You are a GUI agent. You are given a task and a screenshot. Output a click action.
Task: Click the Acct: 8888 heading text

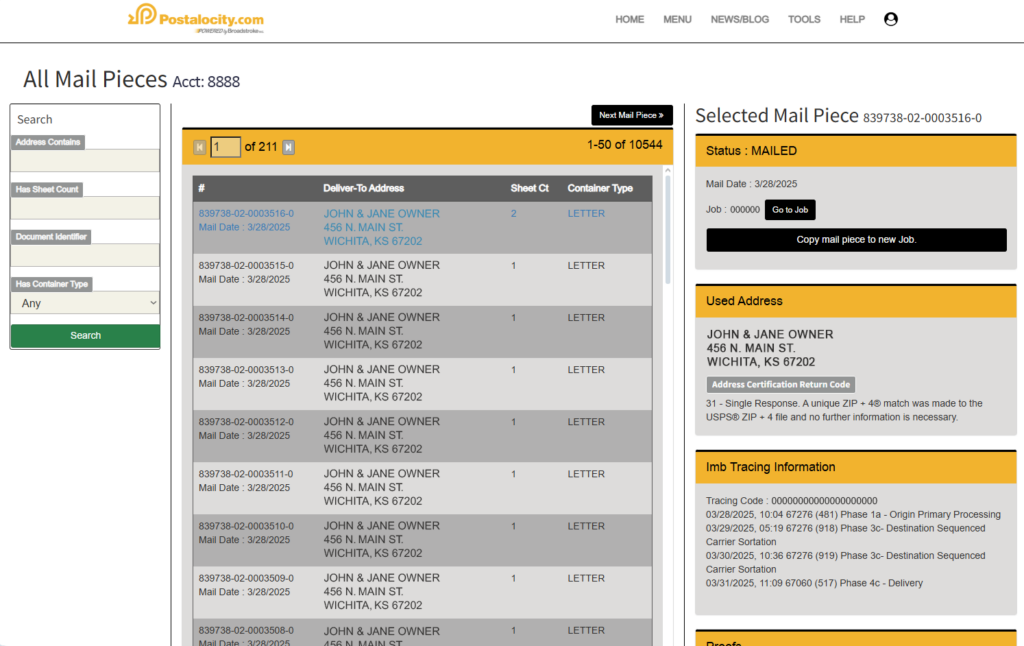tap(206, 82)
